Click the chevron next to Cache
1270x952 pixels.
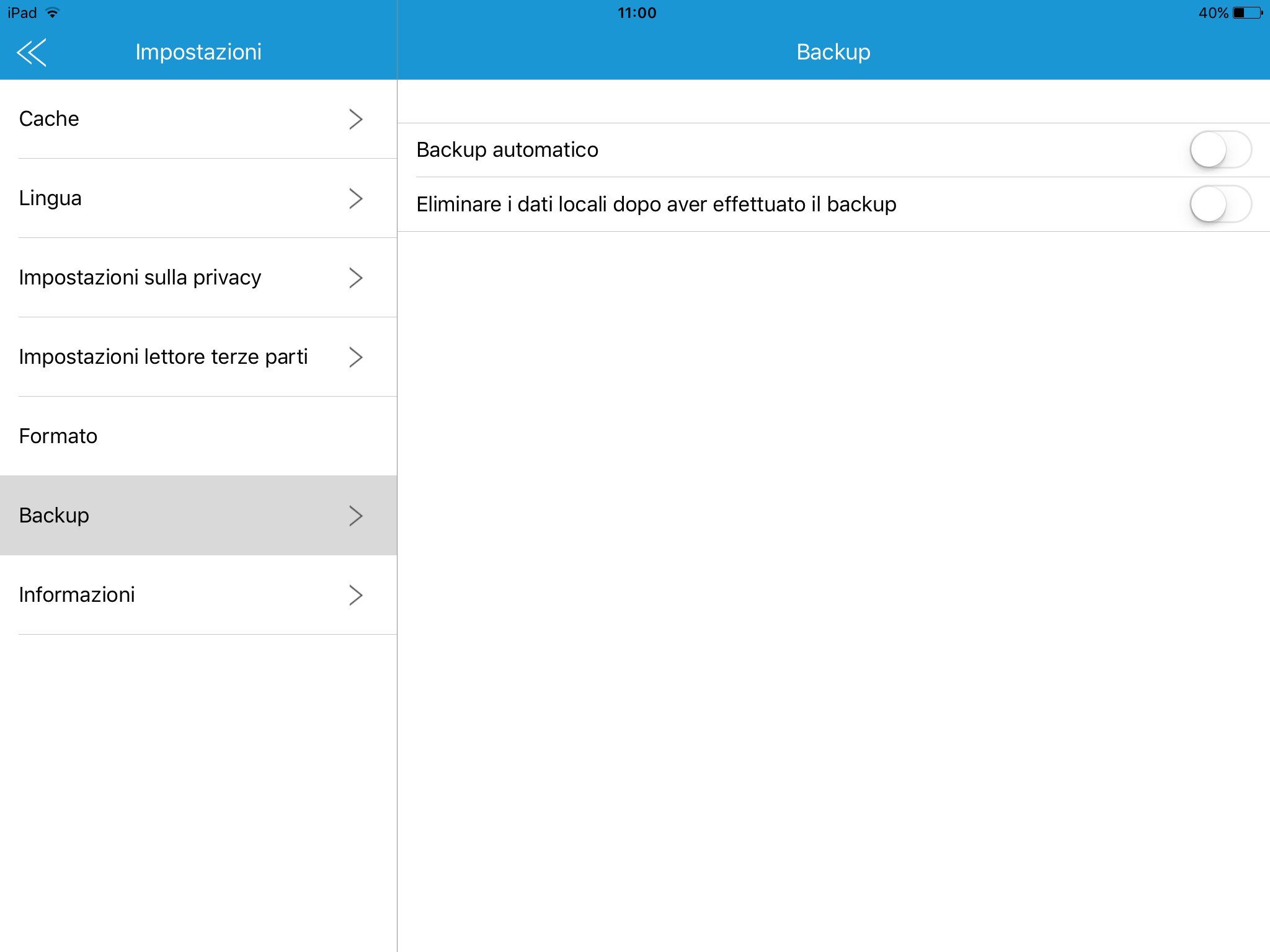tap(355, 119)
